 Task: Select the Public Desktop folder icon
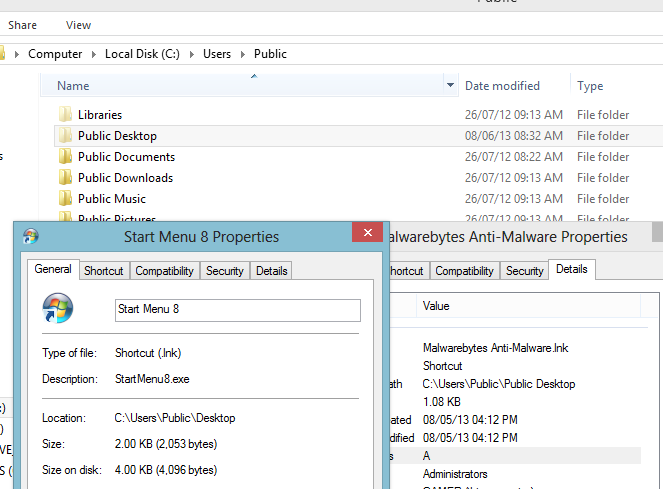[66, 136]
